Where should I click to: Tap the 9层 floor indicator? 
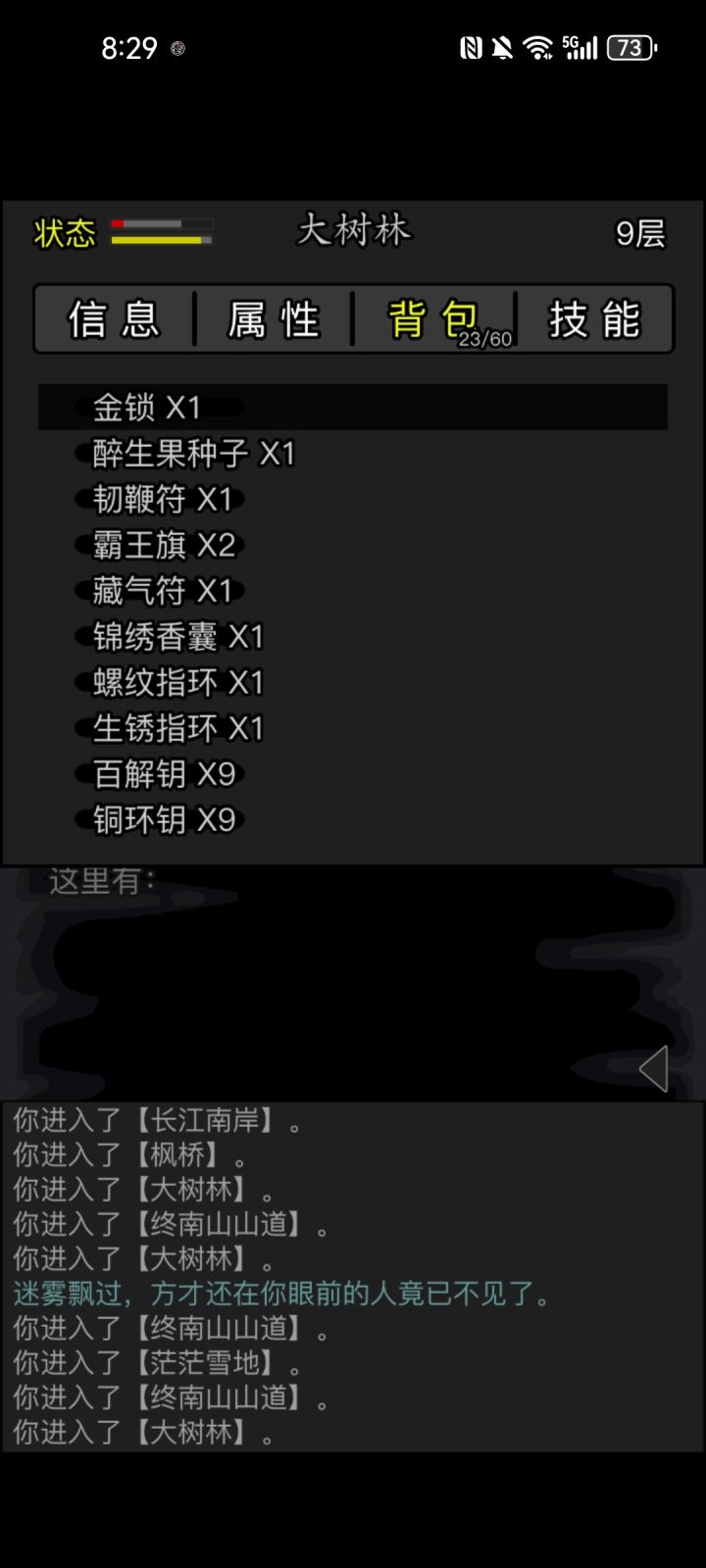[640, 233]
